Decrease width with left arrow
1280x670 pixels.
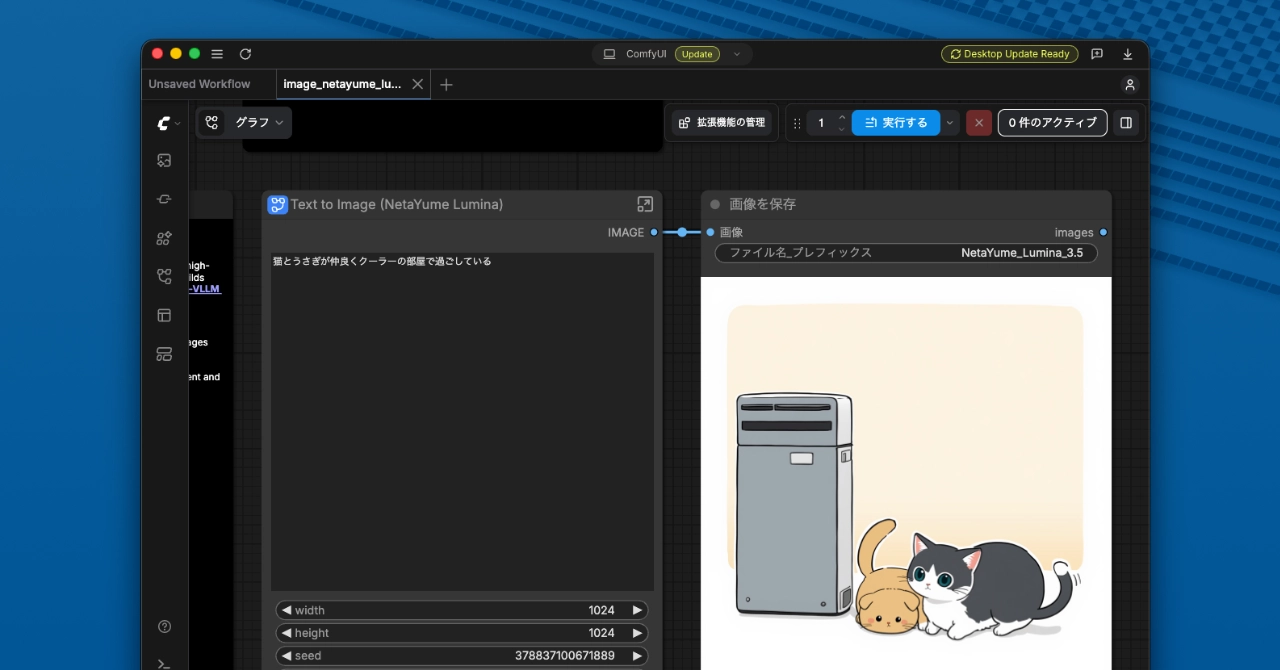[286, 610]
